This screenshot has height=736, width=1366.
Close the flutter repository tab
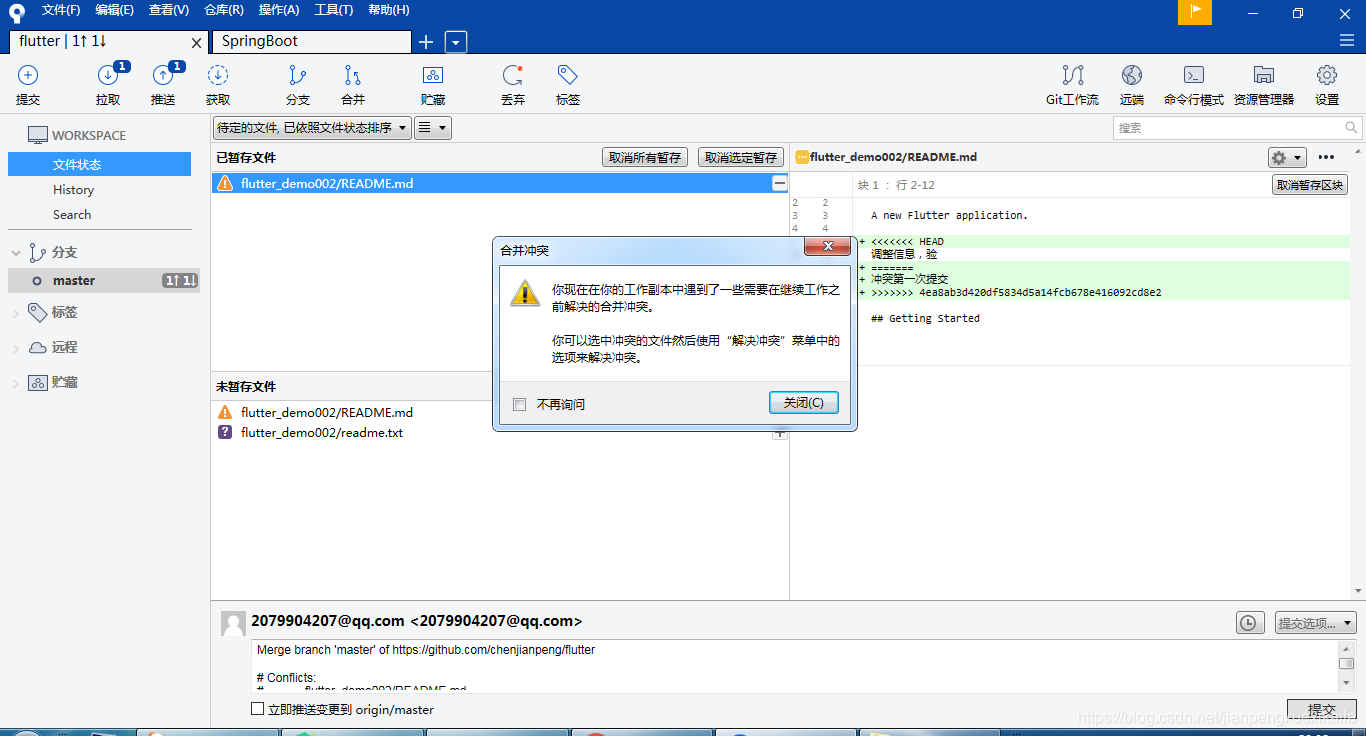(196, 43)
